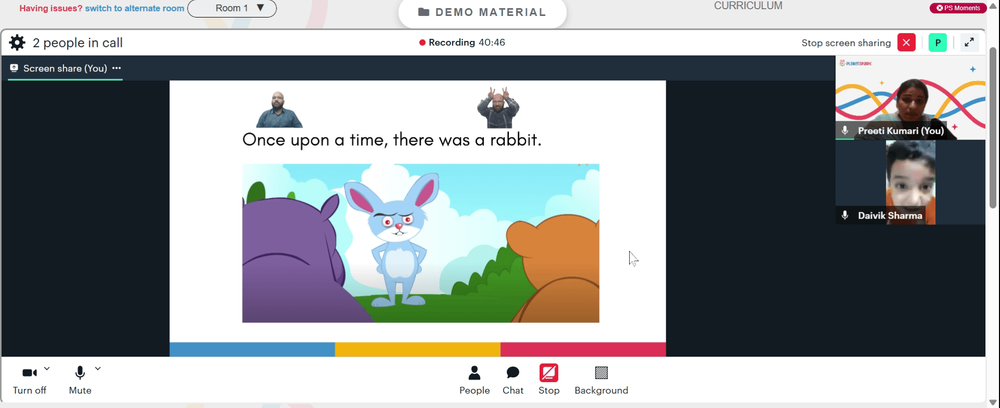This screenshot has height=408, width=1000.
Task: Click switch to alternate room link
Action: [135, 8]
